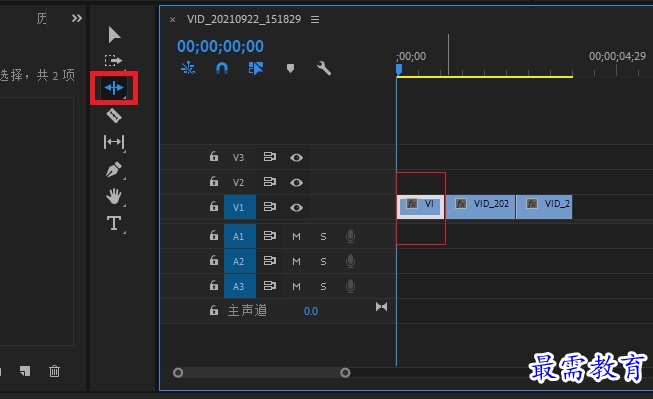This screenshot has width=653, height=399.
Task: Hide track V1 output with eye
Action: click(297, 207)
